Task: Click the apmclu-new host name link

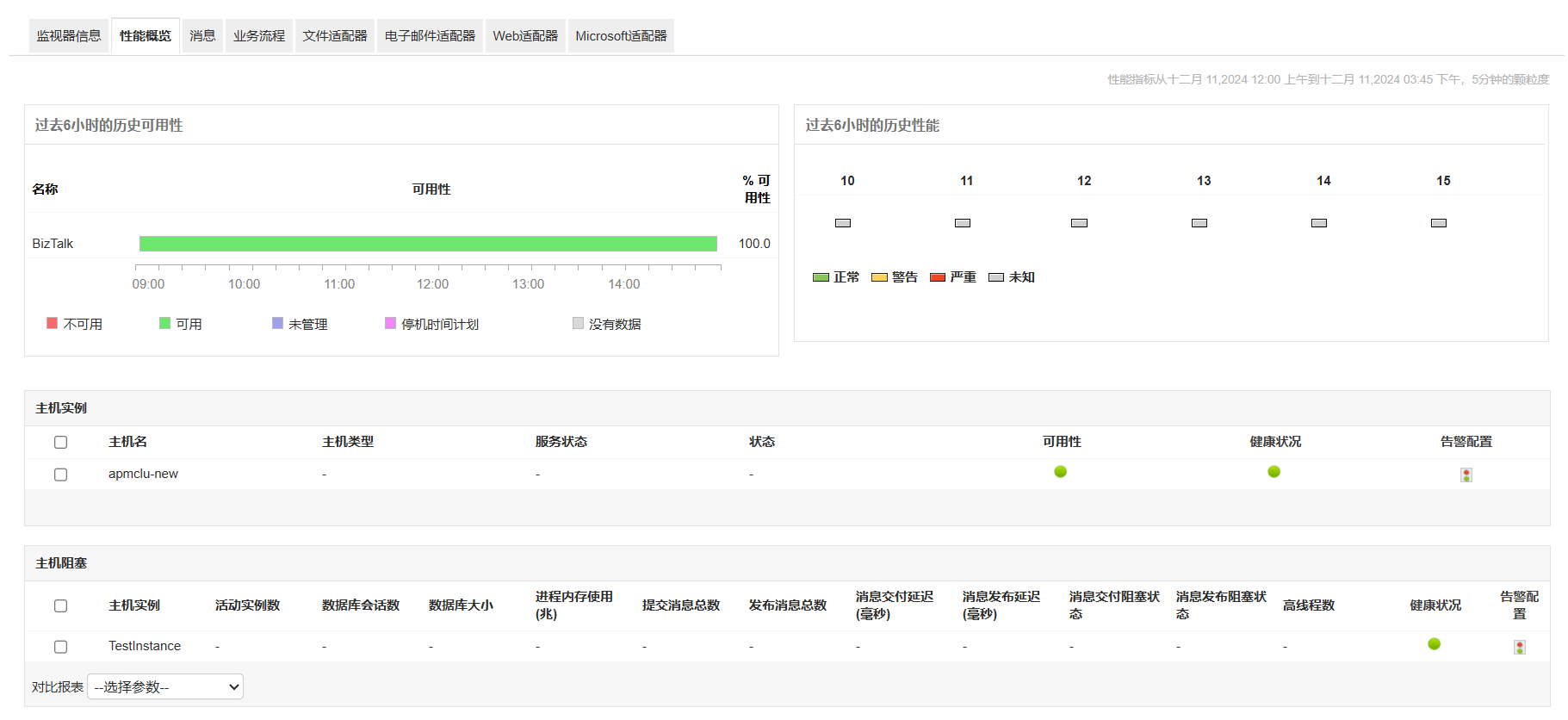Action: click(x=143, y=474)
